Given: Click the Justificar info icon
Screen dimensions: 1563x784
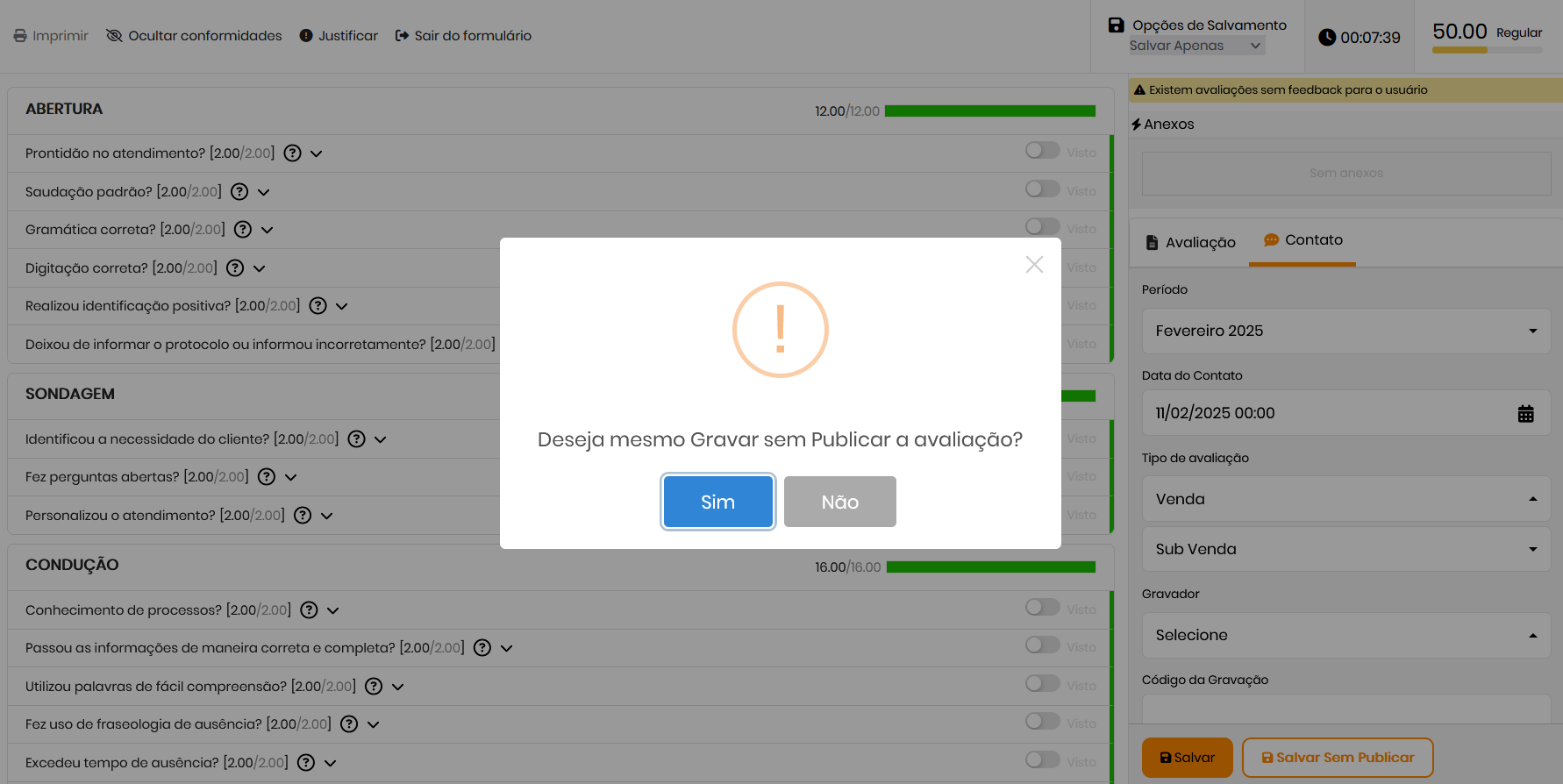Looking at the screenshot, I should (306, 36).
